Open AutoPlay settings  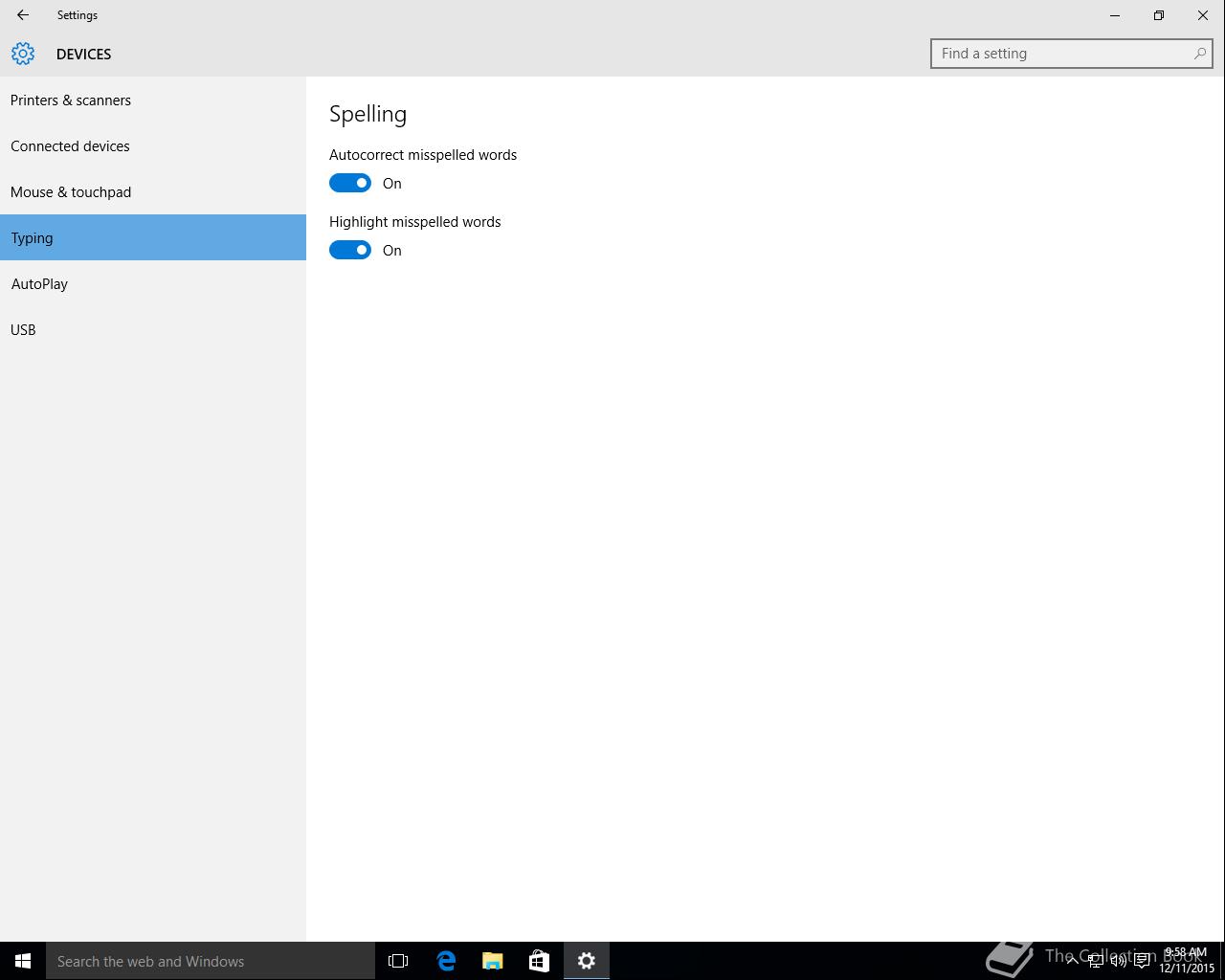tap(153, 283)
